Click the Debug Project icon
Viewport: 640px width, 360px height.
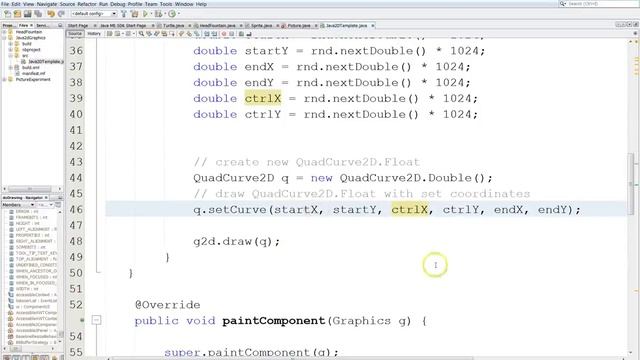[x=158, y=14]
